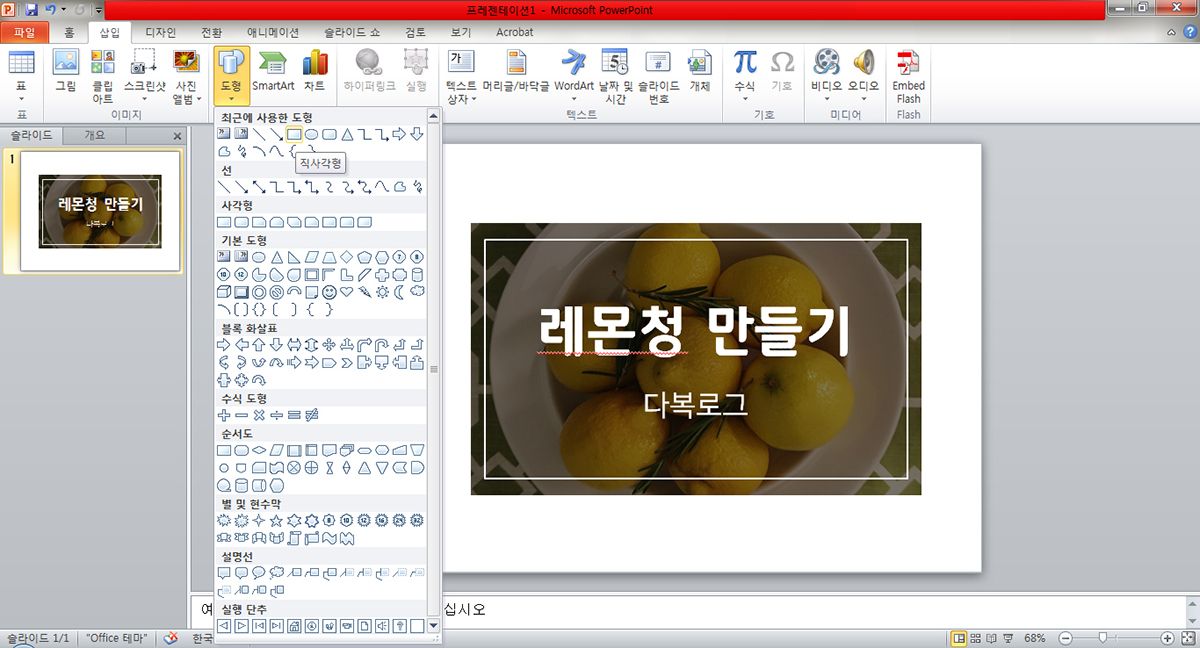Choose the sun shape in basic shapes

tap(382, 292)
